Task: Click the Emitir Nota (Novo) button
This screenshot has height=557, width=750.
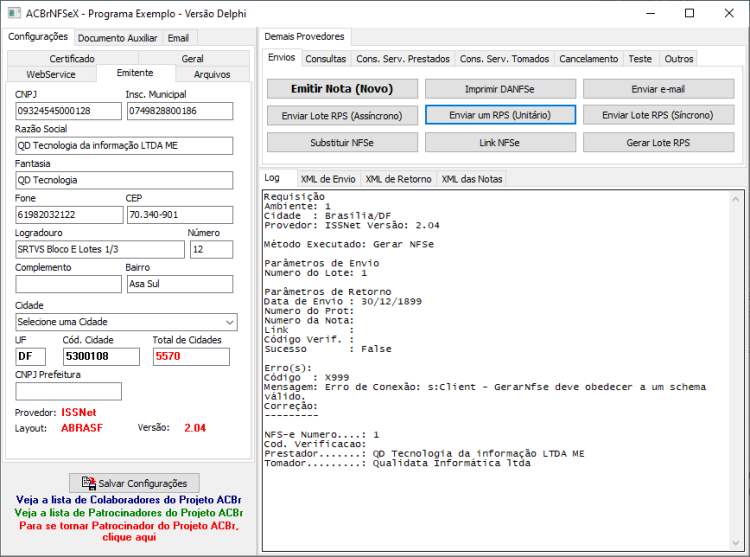Action: click(342, 89)
